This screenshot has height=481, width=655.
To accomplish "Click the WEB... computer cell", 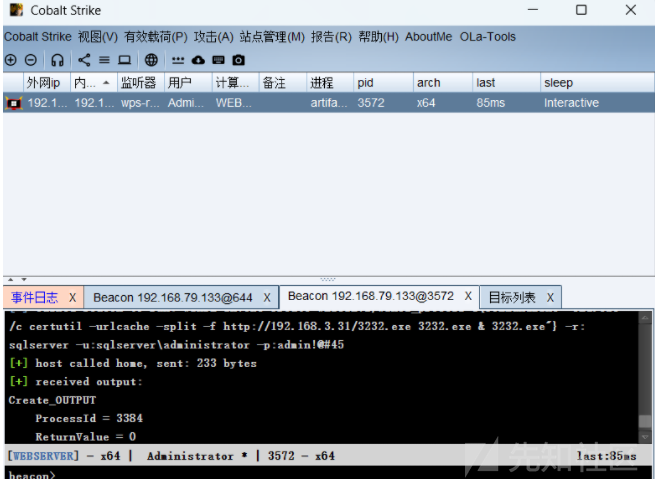I will [x=234, y=103].
